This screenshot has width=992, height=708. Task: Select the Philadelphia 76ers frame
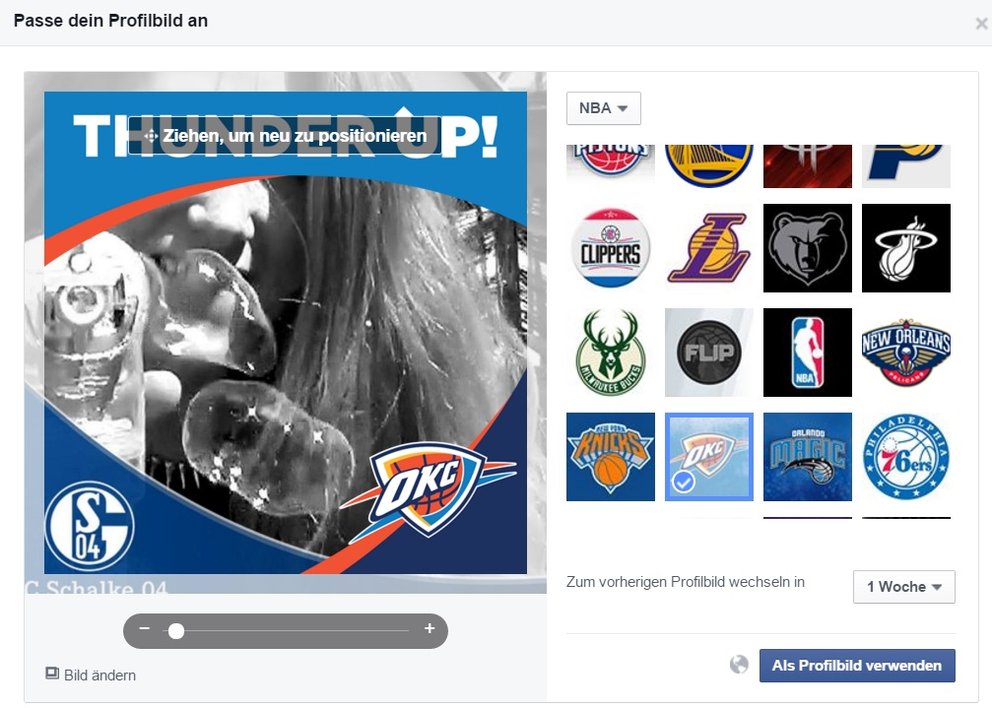coord(906,457)
